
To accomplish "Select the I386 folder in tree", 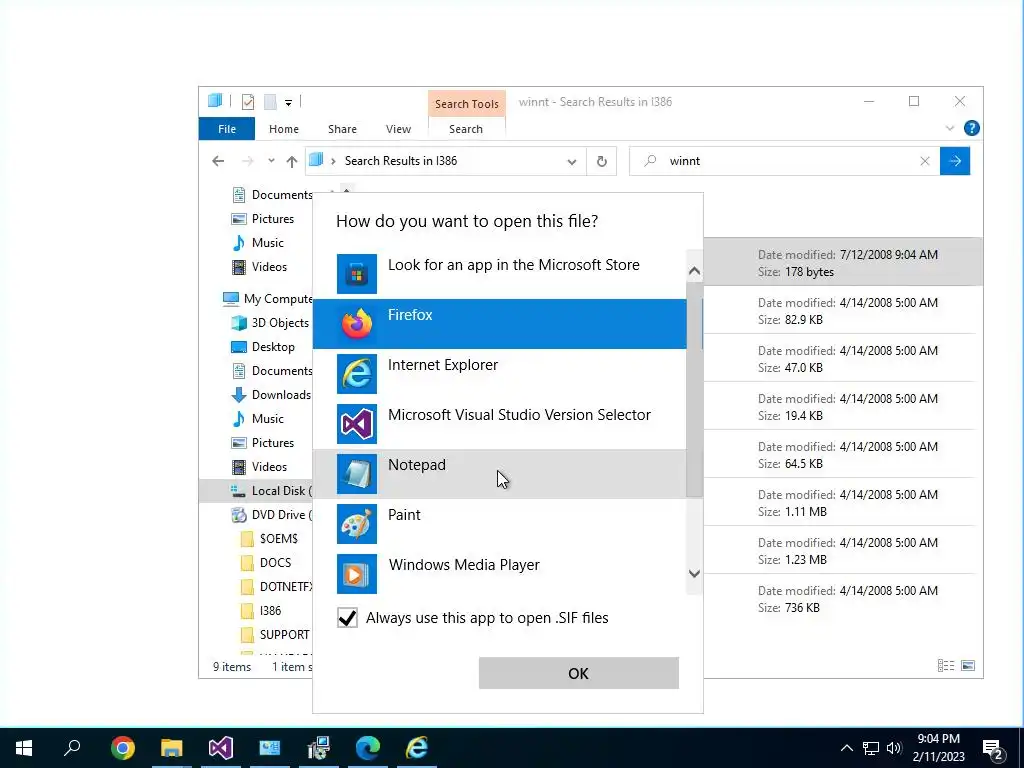I will [270, 611].
